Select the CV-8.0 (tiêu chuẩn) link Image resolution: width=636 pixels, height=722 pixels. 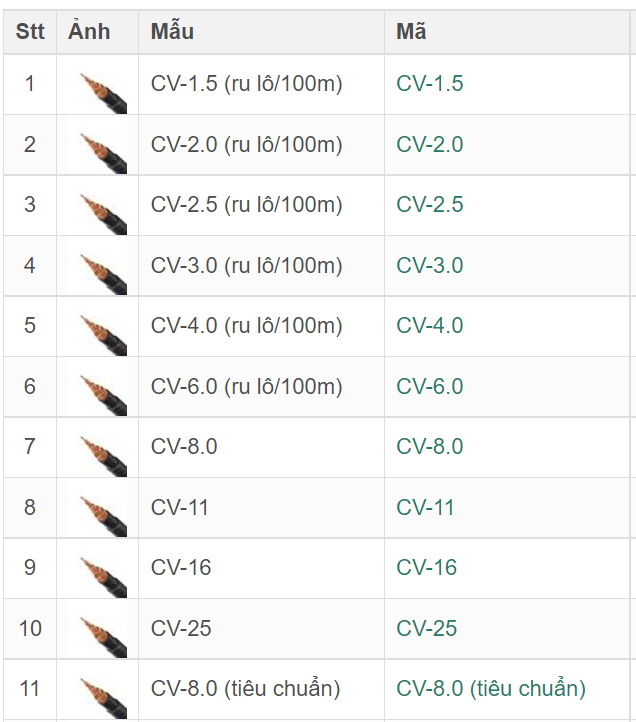point(490,689)
